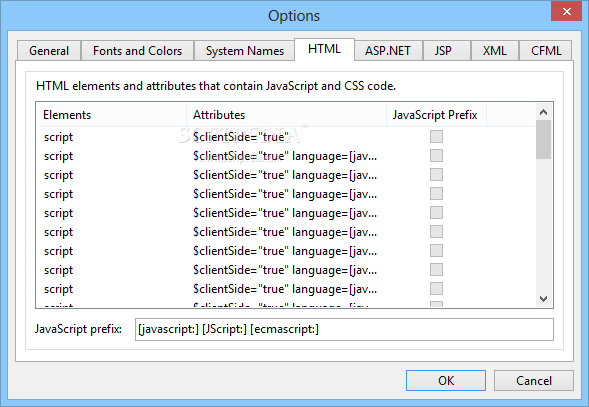The height and width of the screenshot is (407, 589).
Task: Confirm changes with the OK button
Action: click(x=446, y=381)
